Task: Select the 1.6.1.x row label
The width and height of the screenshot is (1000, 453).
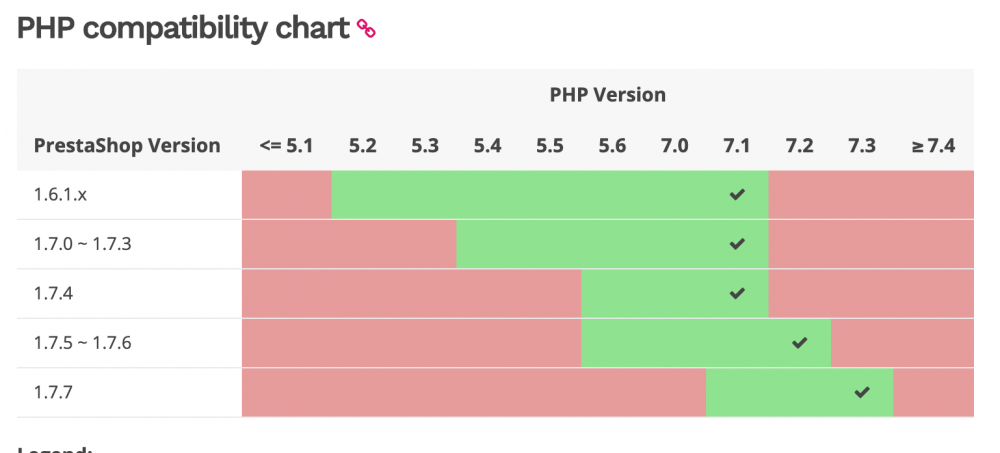Action: click(x=60, y=195)
